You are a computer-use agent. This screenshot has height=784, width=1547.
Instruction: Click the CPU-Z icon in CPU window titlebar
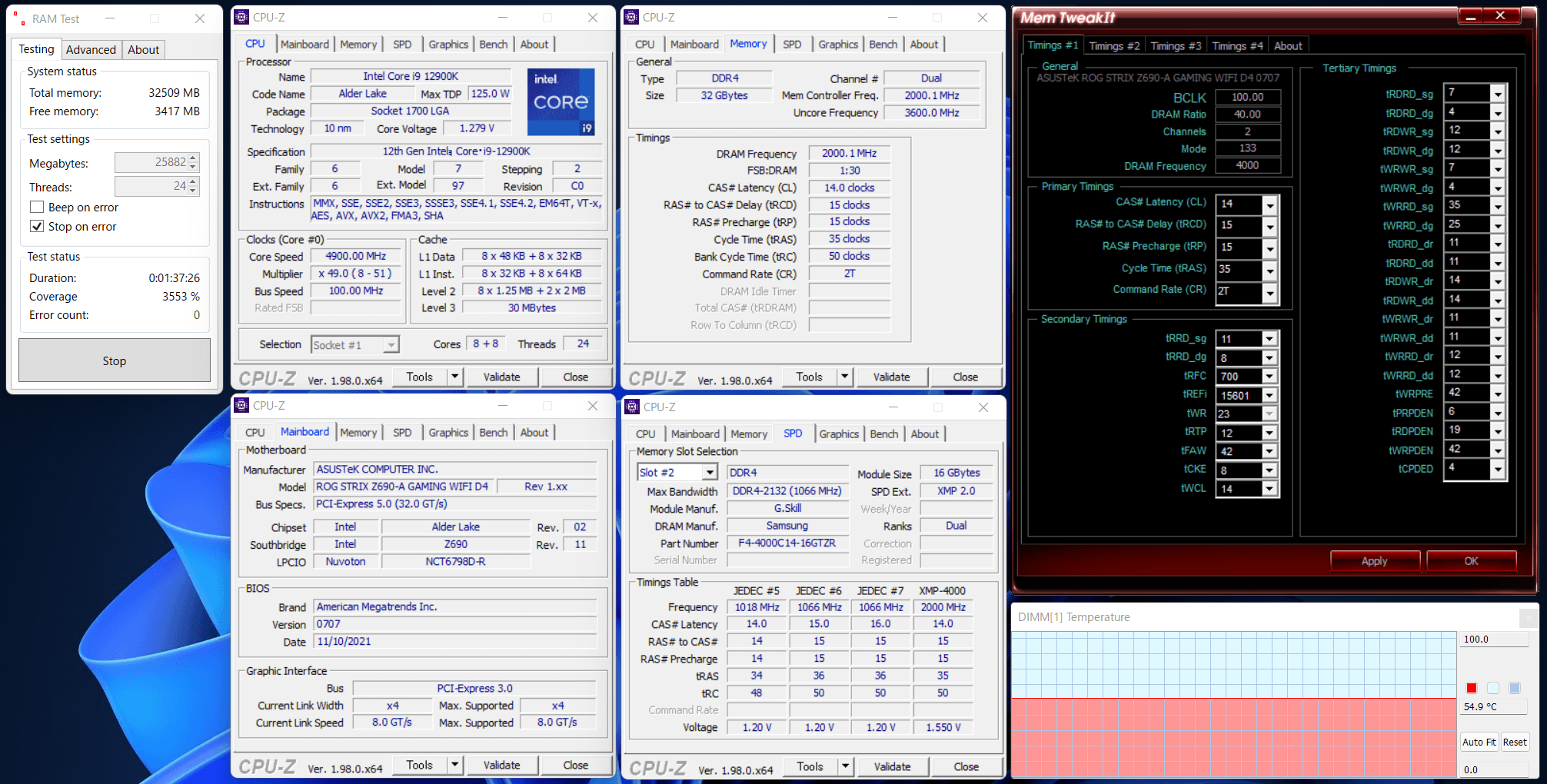tap(241, 17)
